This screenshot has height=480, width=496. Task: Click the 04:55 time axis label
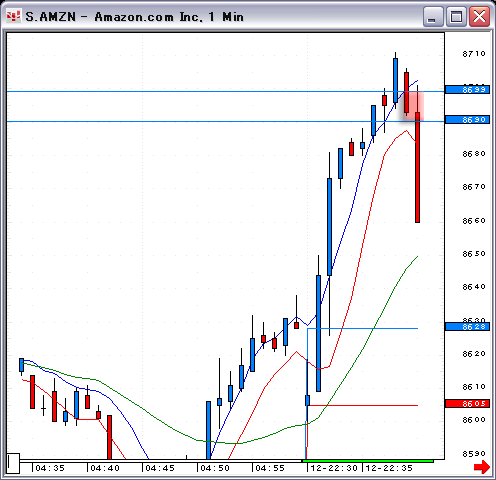[270, 468]
